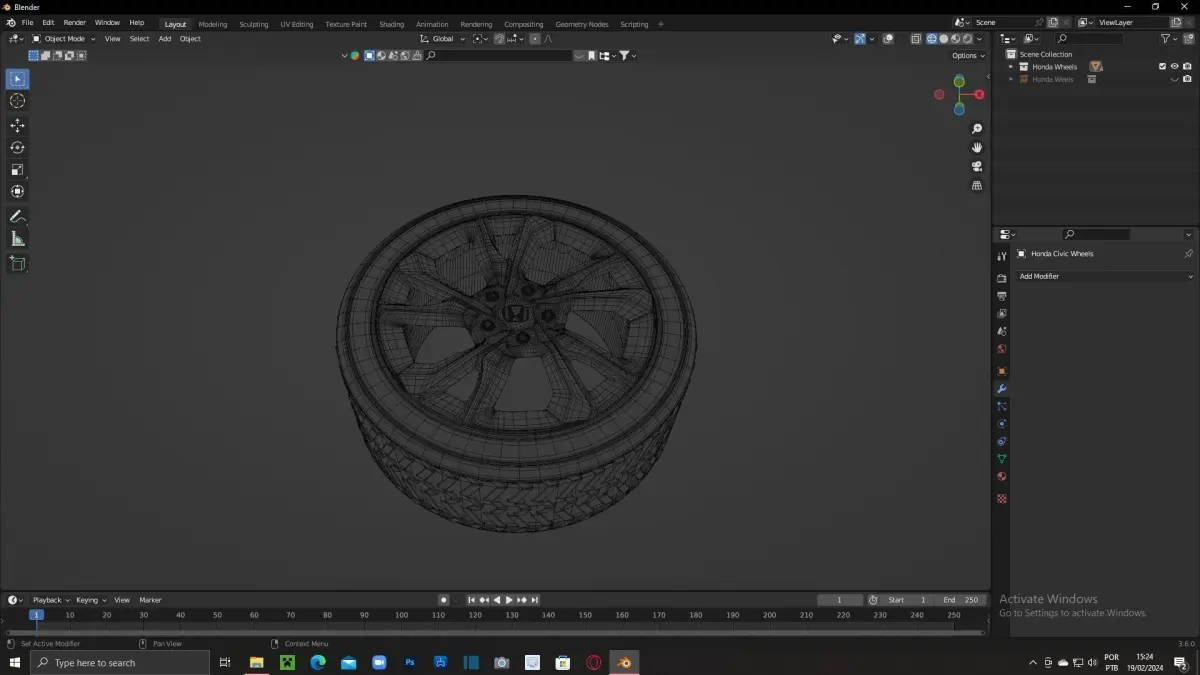Viewport: 1200px width, 675px height.
Task: Jump to the timeline end frame
Action: (x=535, y=600)
